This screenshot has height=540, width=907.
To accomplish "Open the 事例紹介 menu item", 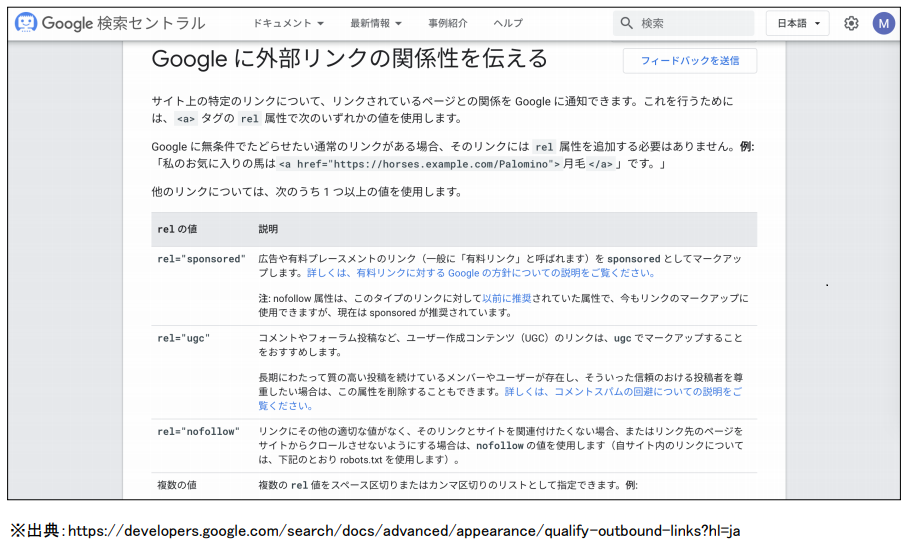I will pos(448,23).
